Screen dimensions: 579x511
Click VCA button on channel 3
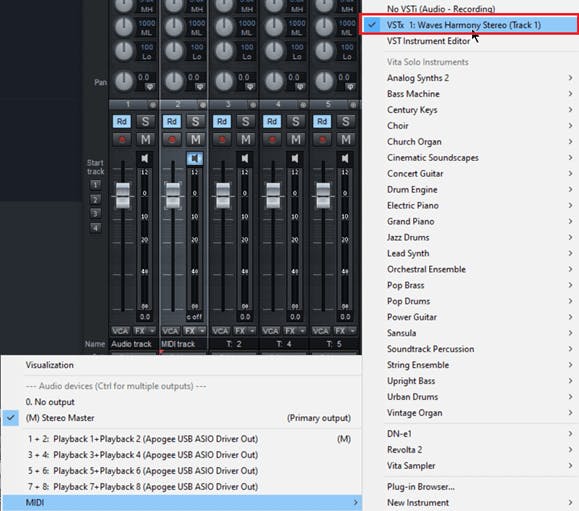click(220, 331)
